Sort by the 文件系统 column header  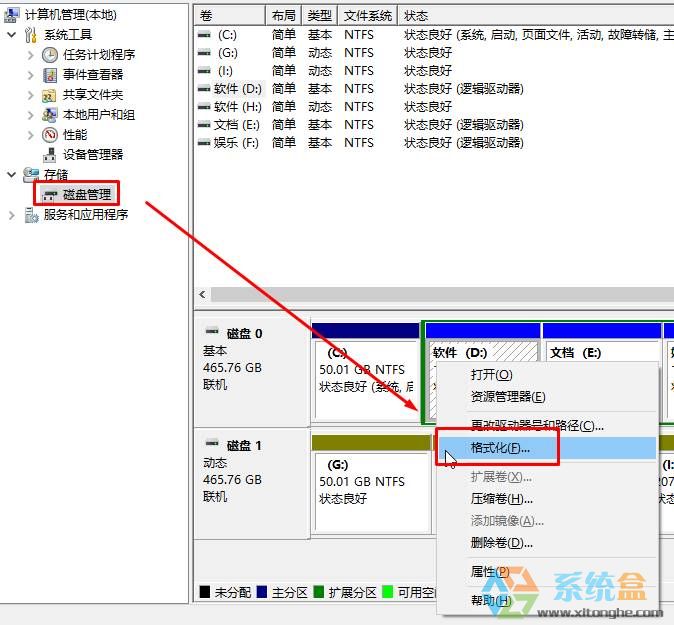click(x=368, y=16)
